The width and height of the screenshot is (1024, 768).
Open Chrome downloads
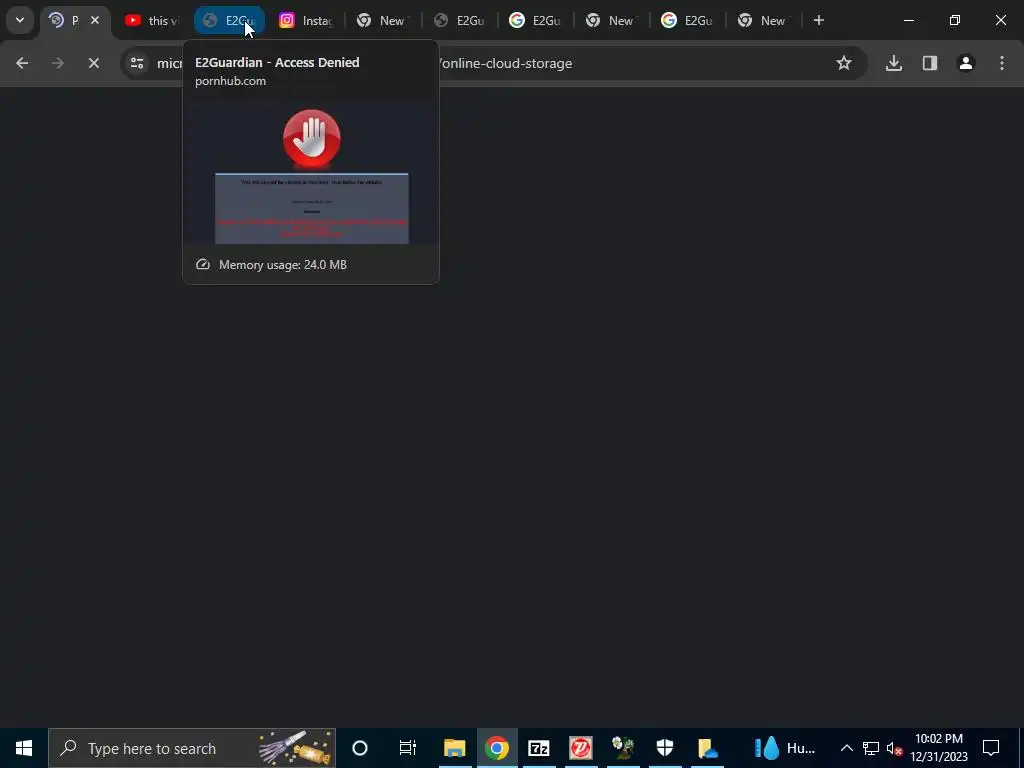(x=894, y=63)
